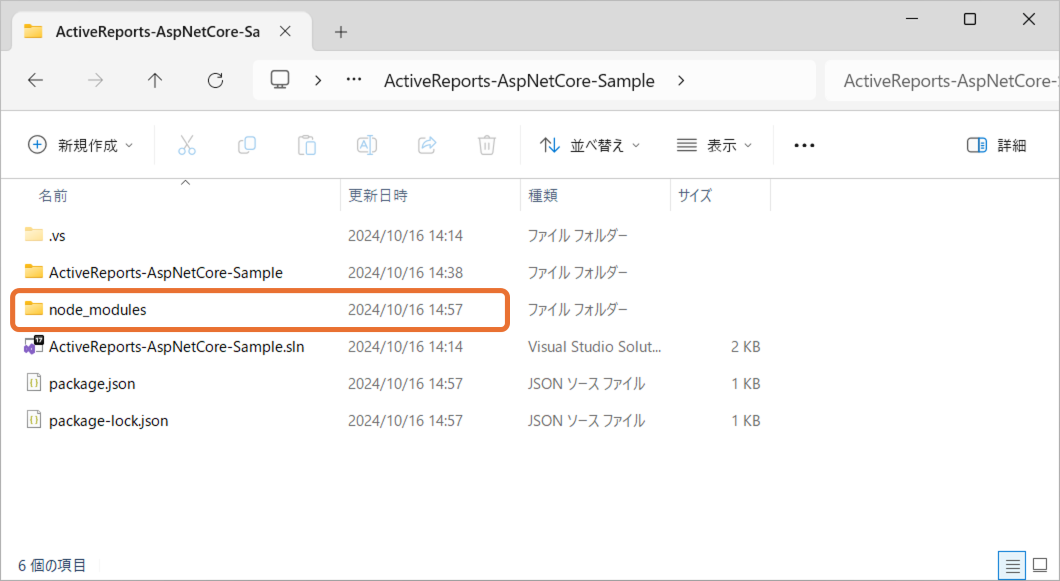Open the toolbar more options ellipsis
Viewport: 1060px width, 581px height.
(804, 145)
